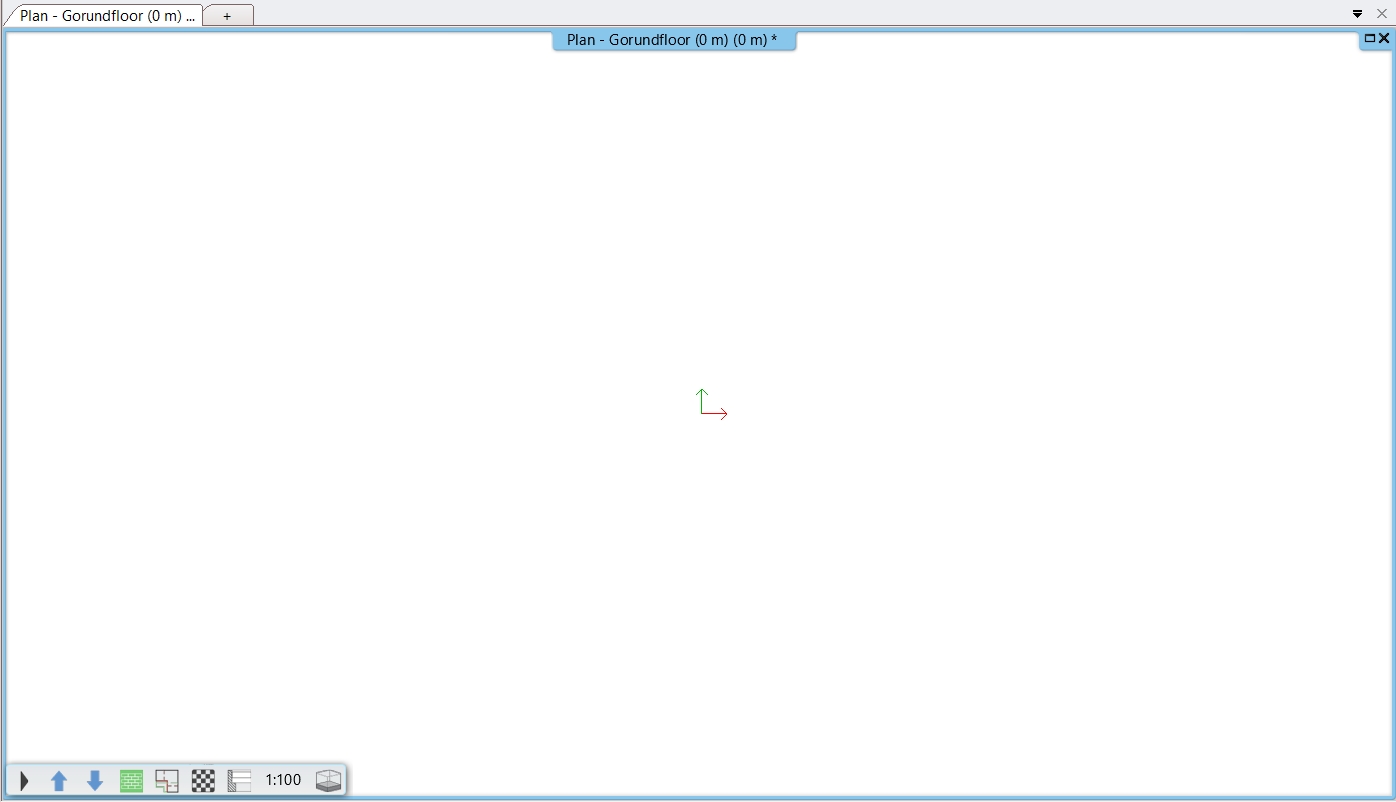Click the red X-axis arrow tip
The image size is (1396, 802).
pyautogui.click(x=725, y=414)
